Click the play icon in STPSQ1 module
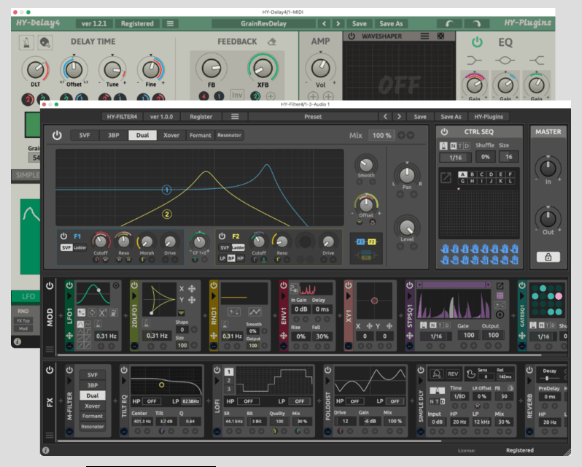The image size is (582, 467). 500,314
